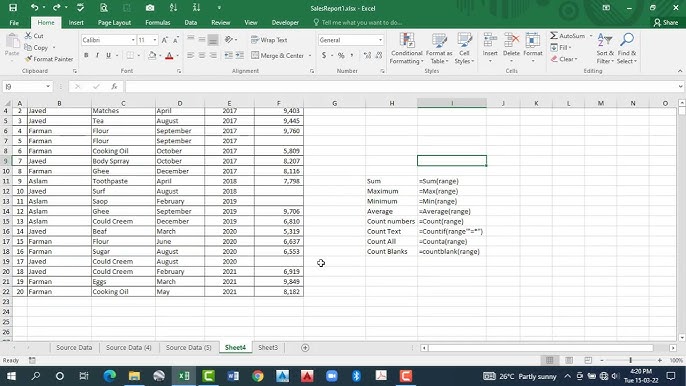Open Find & Select menu
686x386 pixels.
click(x=626, y=48)
